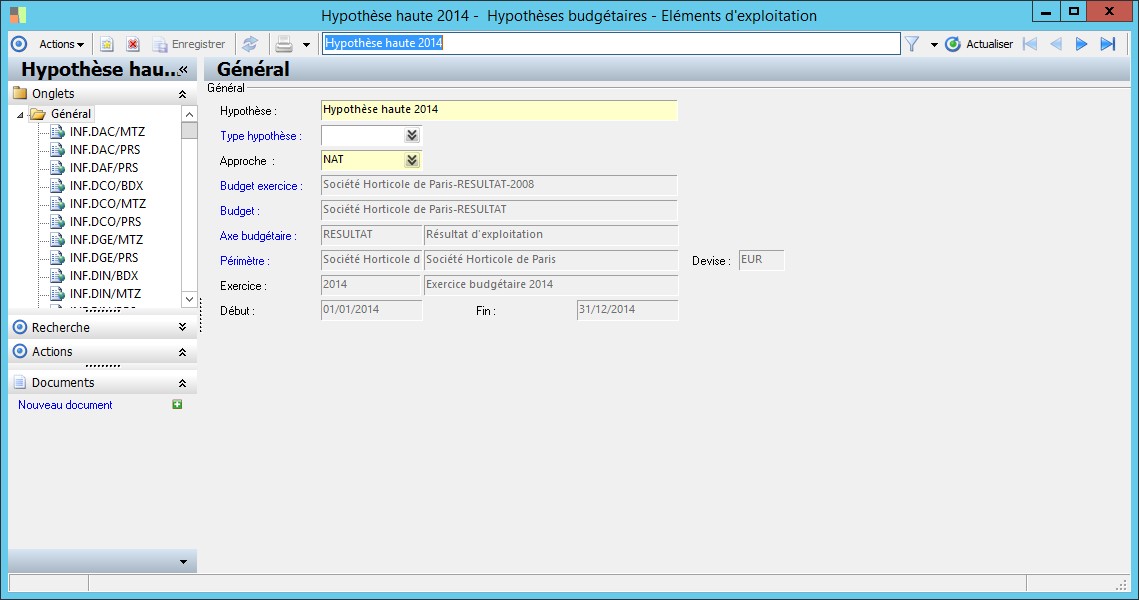
Task: Click the new record toolbar icon
Action: 107,44
